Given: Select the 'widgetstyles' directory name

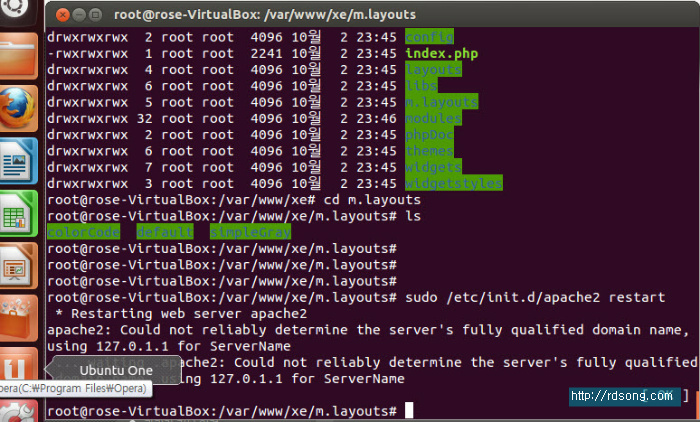Looking at the screenshot, I should point(454,183).
